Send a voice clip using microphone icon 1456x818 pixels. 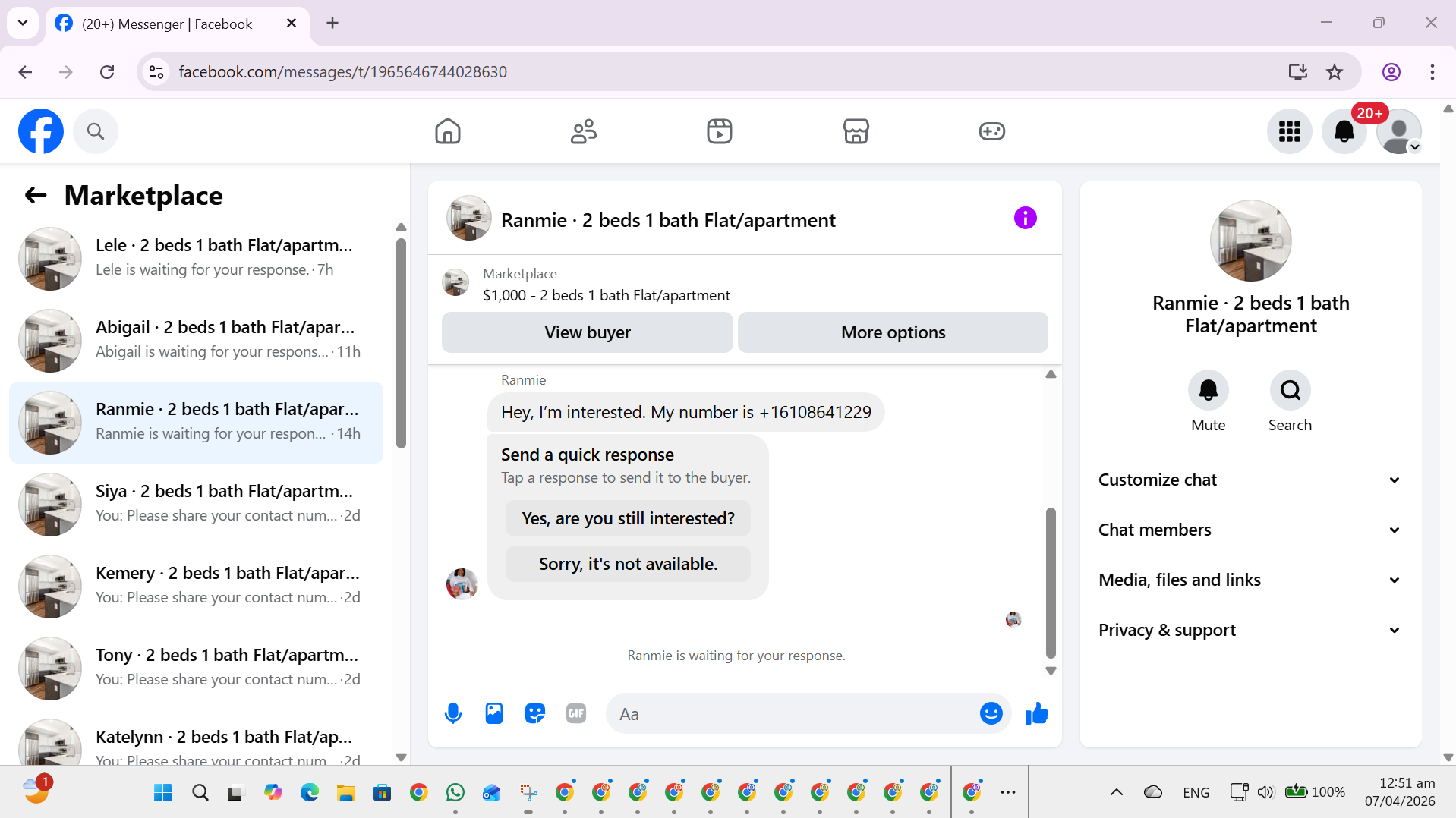tap(453, 713)
